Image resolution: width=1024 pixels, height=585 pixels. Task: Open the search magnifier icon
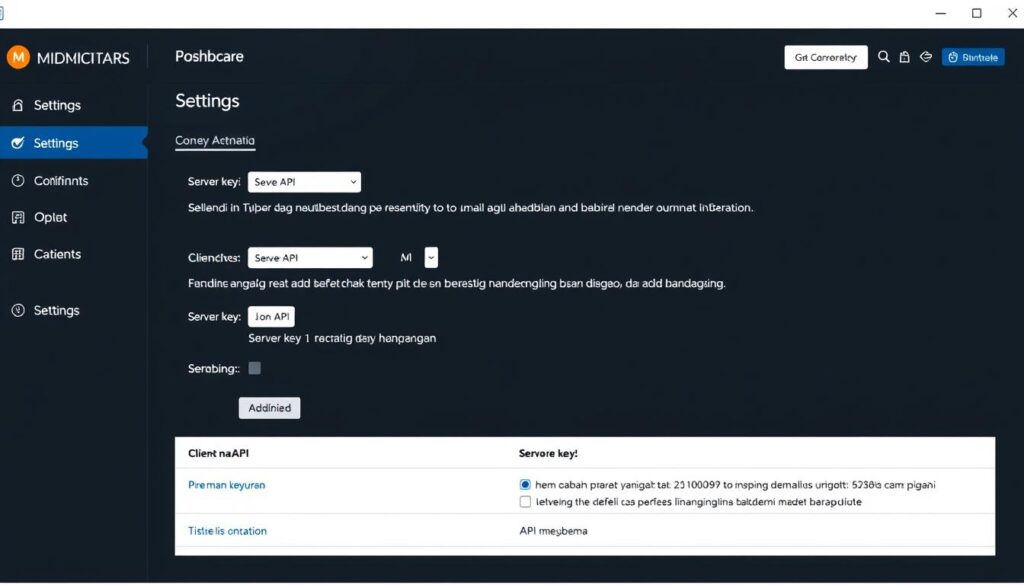click(x=884, y=57)
